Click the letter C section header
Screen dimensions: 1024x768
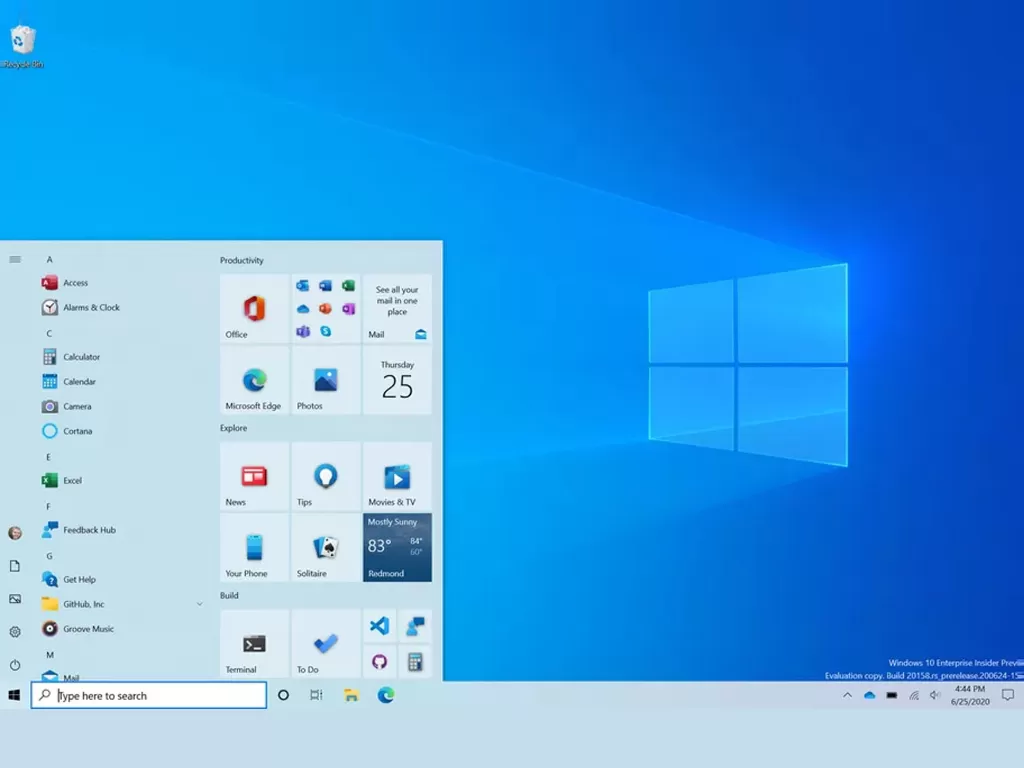click(49, 334)
